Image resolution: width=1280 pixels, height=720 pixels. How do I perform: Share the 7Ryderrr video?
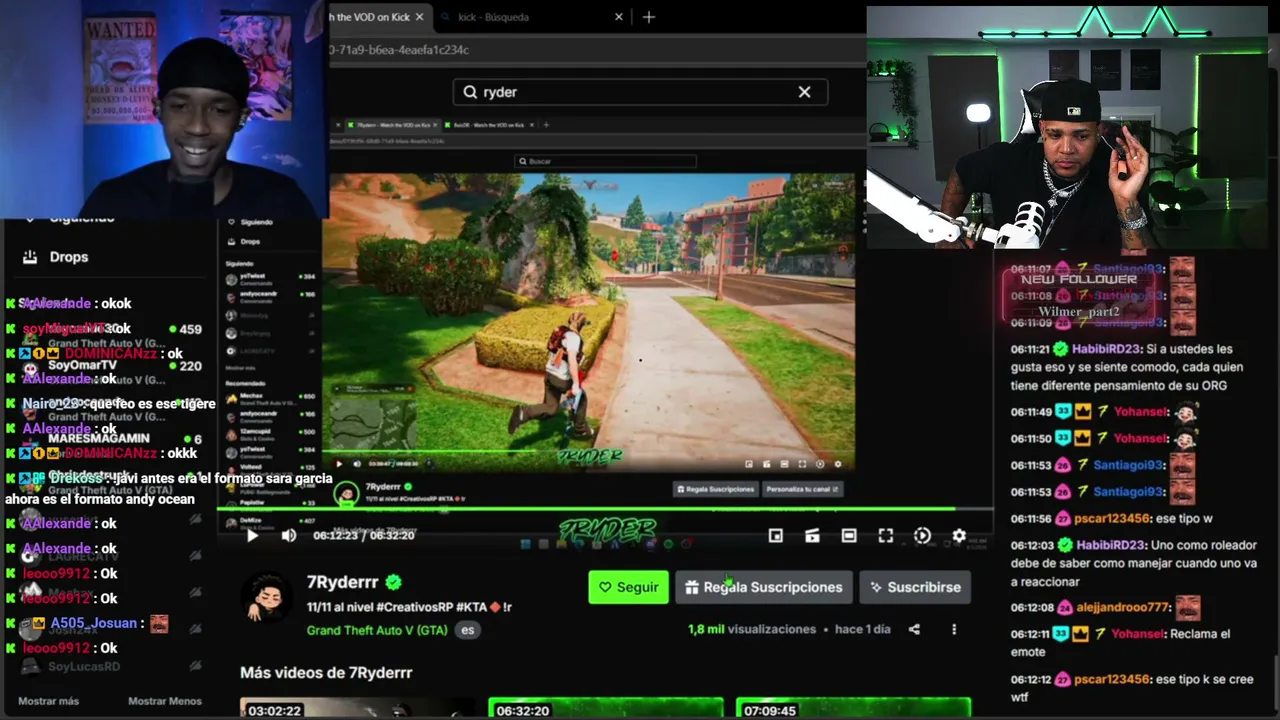click(914, 629)
